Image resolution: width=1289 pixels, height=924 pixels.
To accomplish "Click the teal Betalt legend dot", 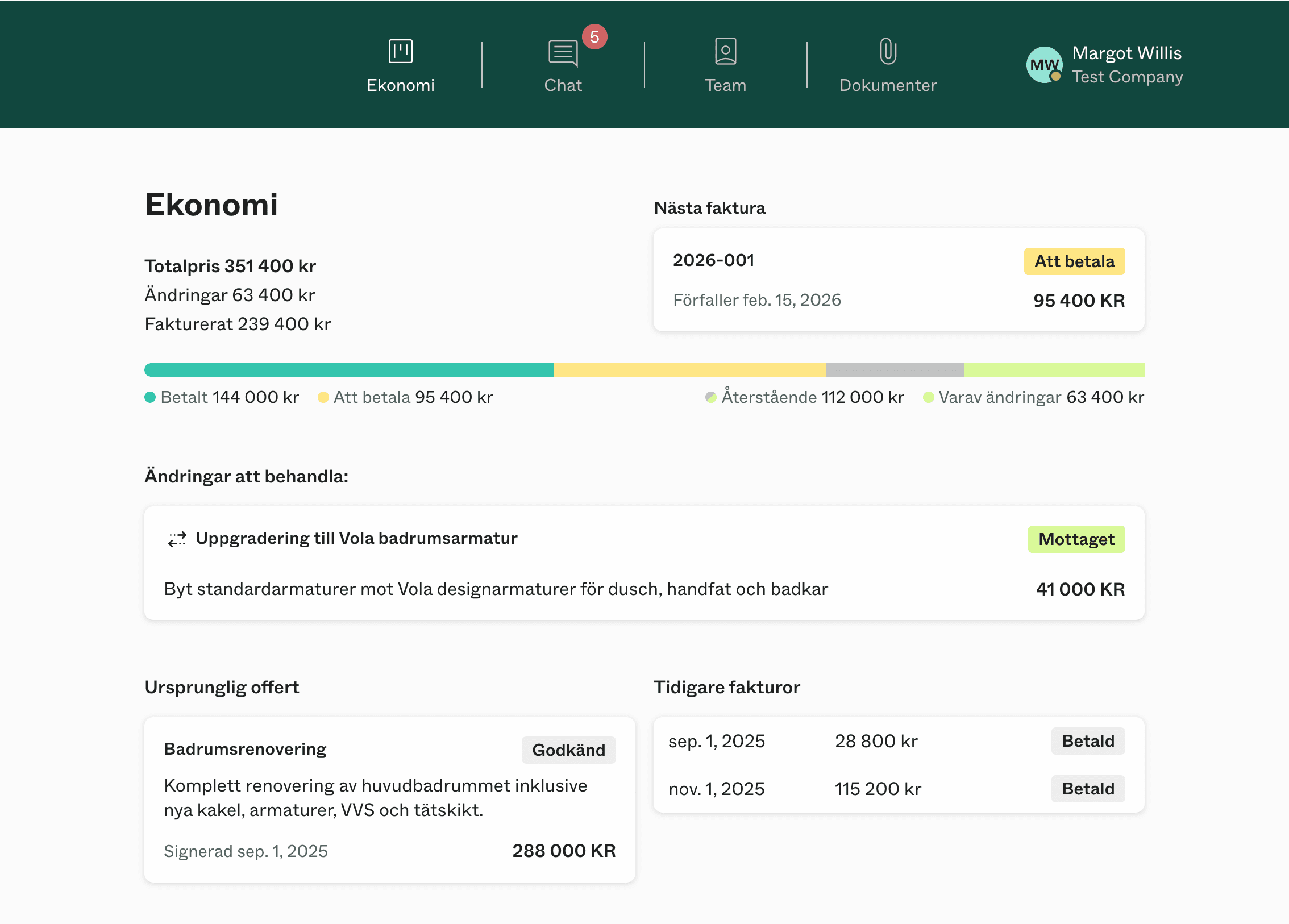I will coord(150,397).
